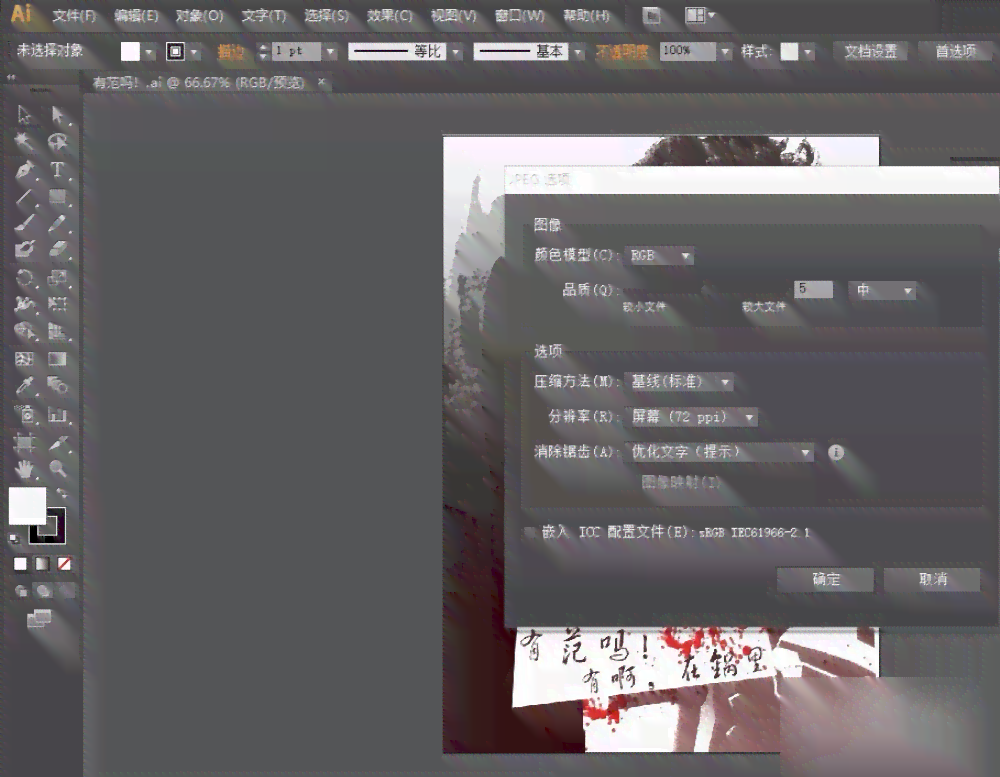Open the 等比 width profile dropdown
The width and height of the screenshot is (1000, 777).
[x=455, y=52]
